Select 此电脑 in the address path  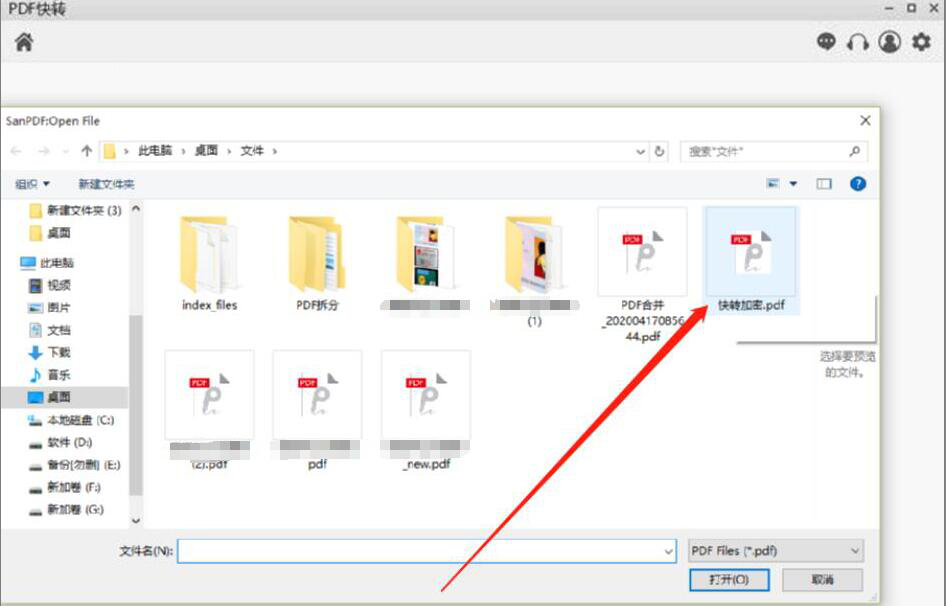155,151
